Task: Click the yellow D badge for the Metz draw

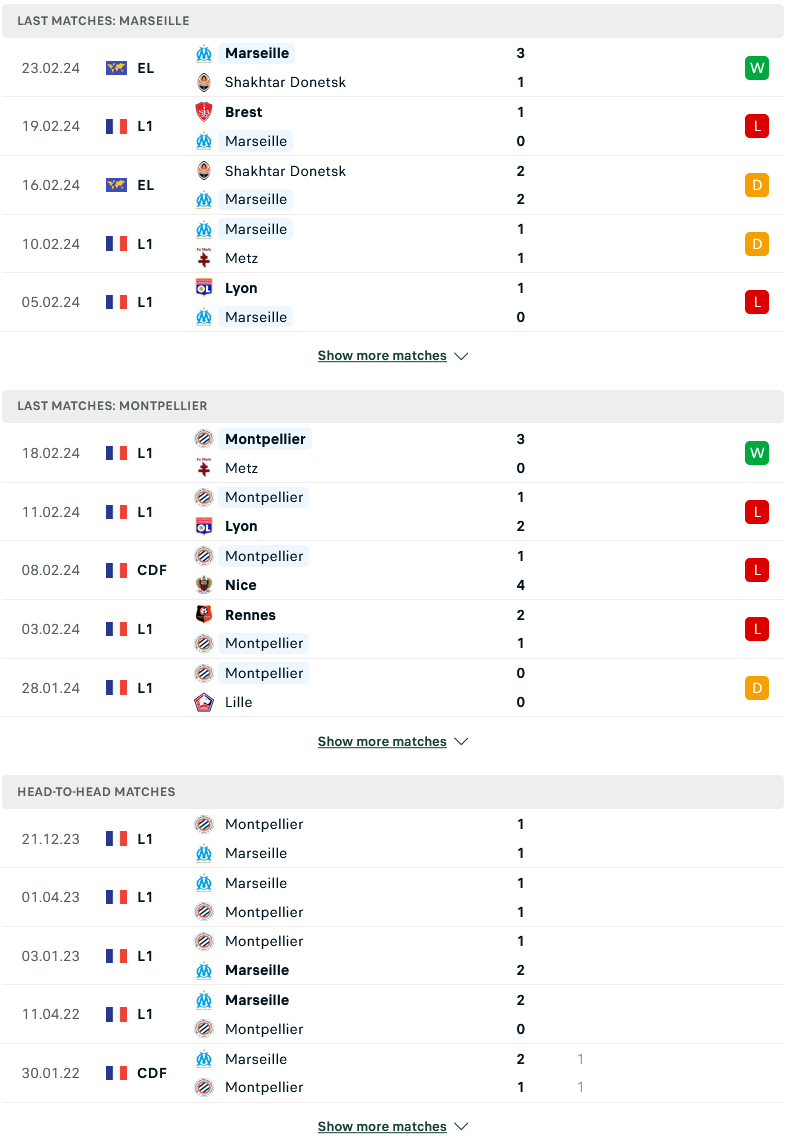Action: [757, 243]
